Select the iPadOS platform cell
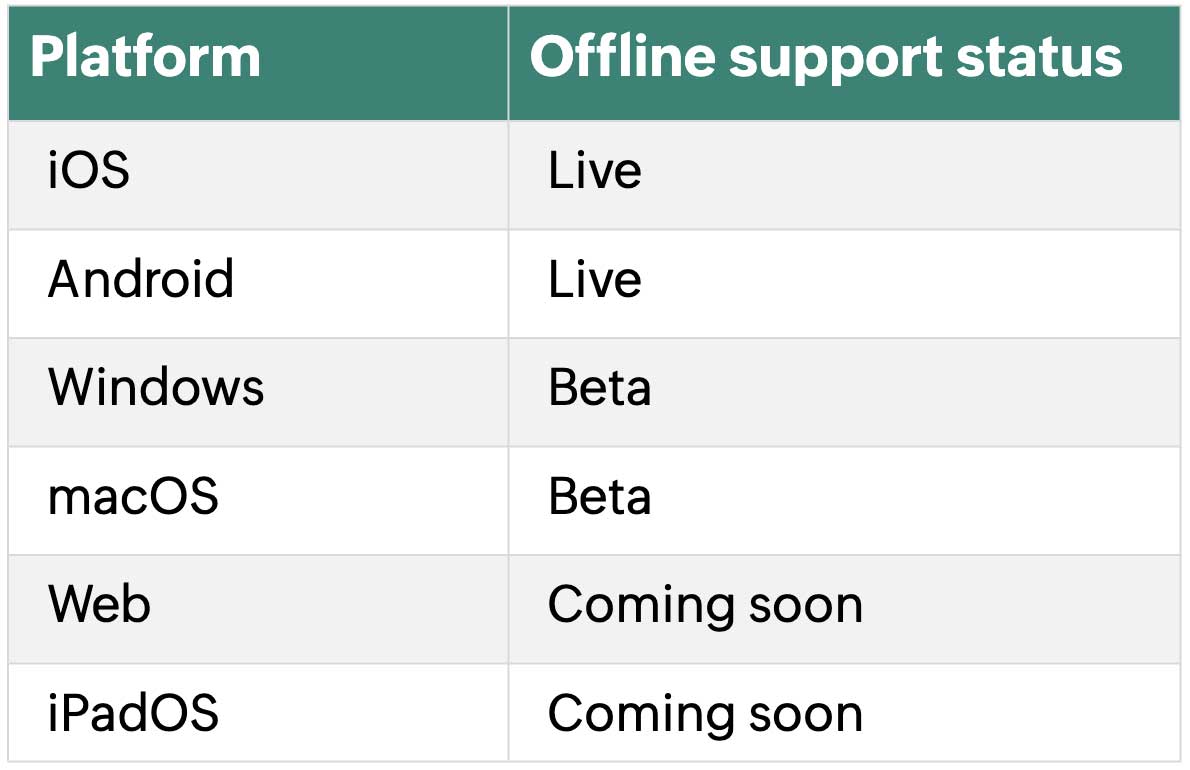1190x770 pixels. pos(258,713)
